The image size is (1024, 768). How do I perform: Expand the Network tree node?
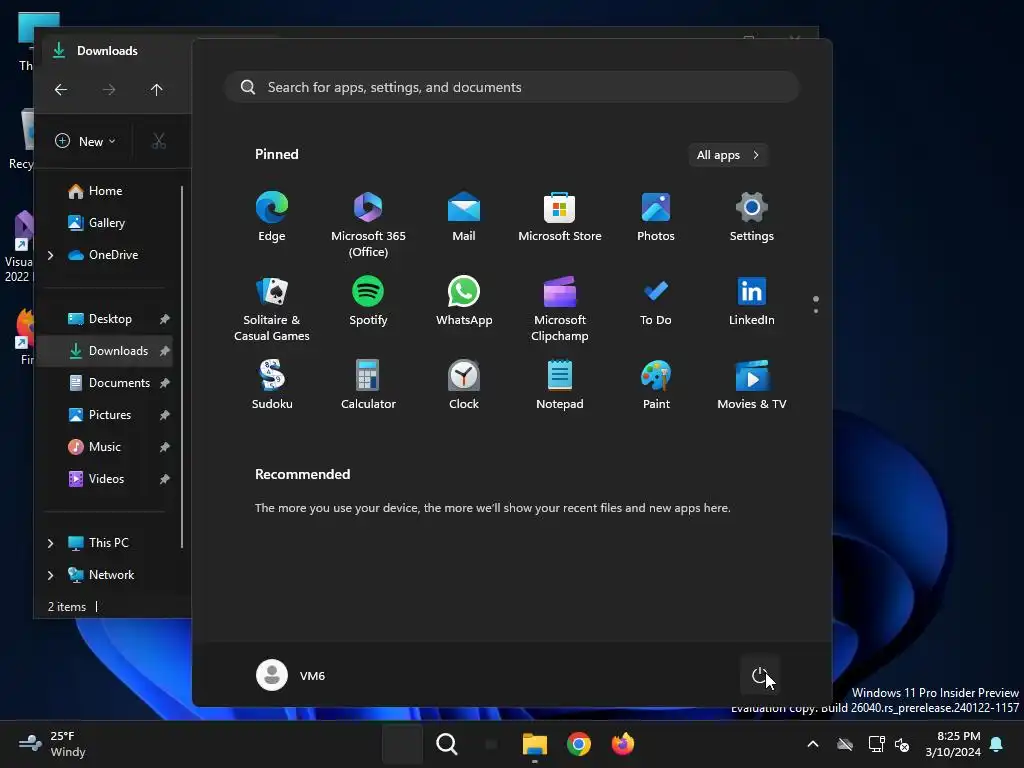pyautogui.click(x=50, y=575)
